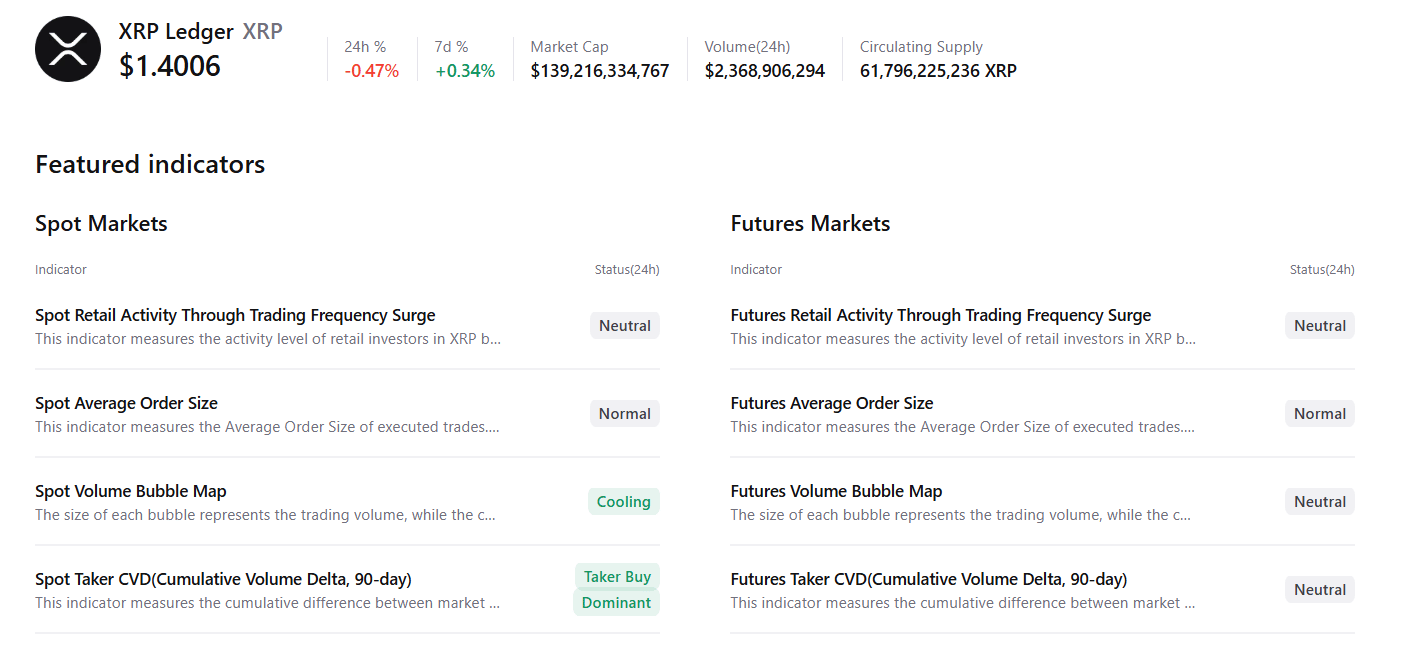
Task: Open Futures Volume Bubble Map indicator
Action: click(x=836, y=491)
